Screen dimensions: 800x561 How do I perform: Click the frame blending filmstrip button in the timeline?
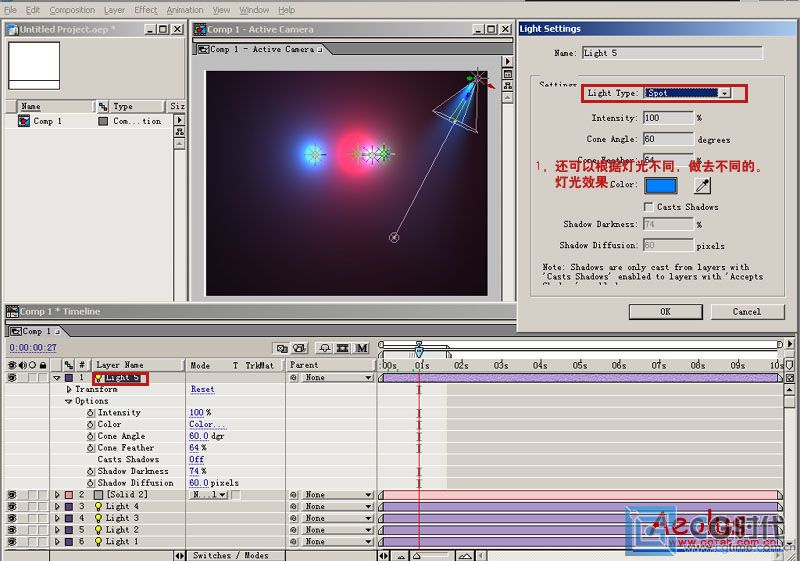click(x=343, y=348)
